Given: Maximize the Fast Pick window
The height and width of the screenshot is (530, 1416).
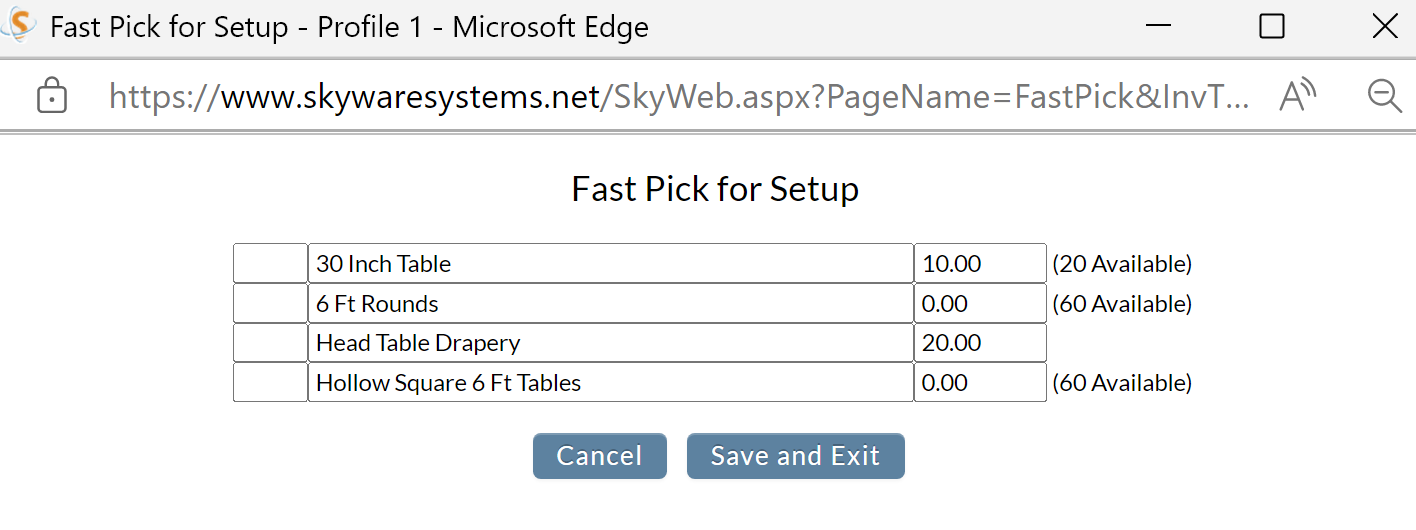Looking at the screenshot, I should [x=1272, y=26].
